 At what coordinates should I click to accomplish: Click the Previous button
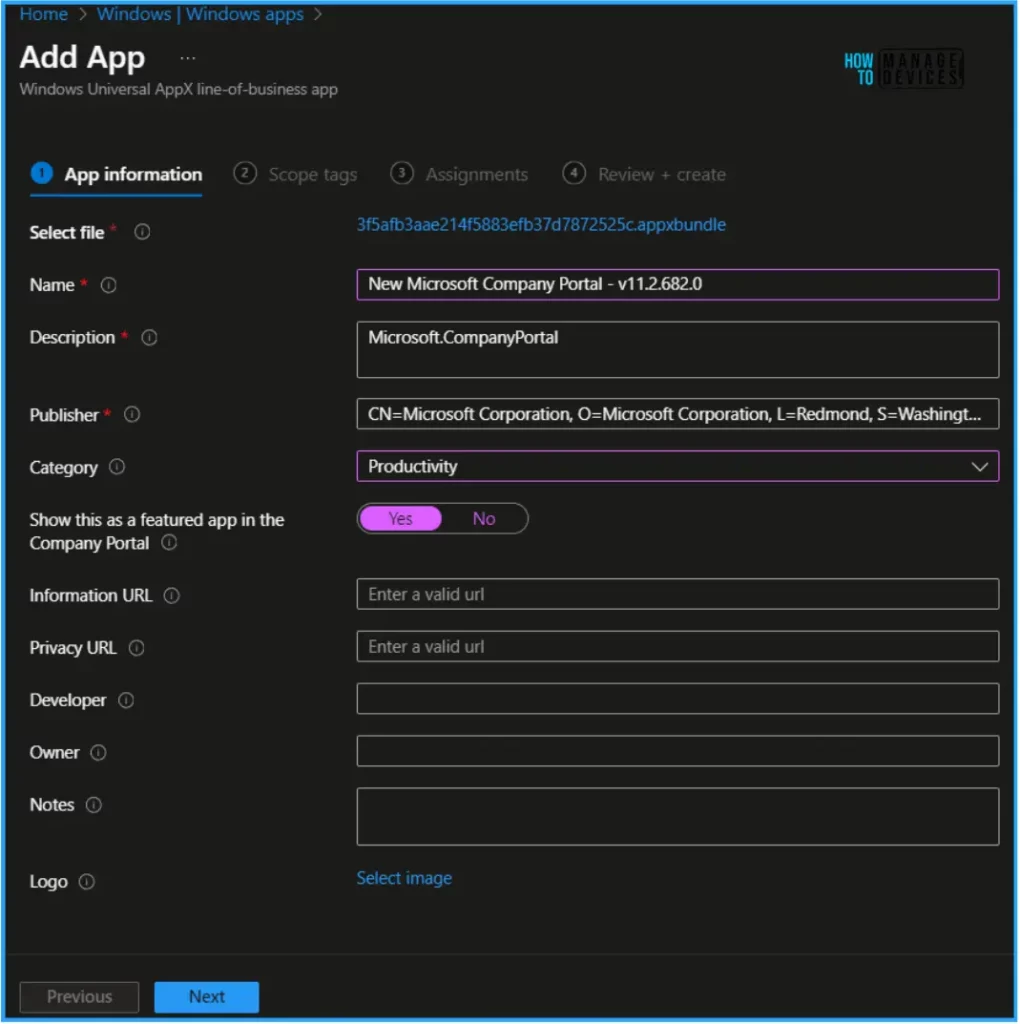point(79,997)
